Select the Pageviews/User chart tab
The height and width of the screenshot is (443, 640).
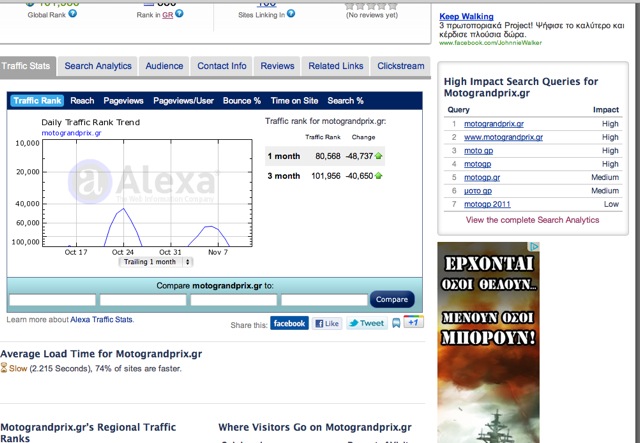click(183, 100)
